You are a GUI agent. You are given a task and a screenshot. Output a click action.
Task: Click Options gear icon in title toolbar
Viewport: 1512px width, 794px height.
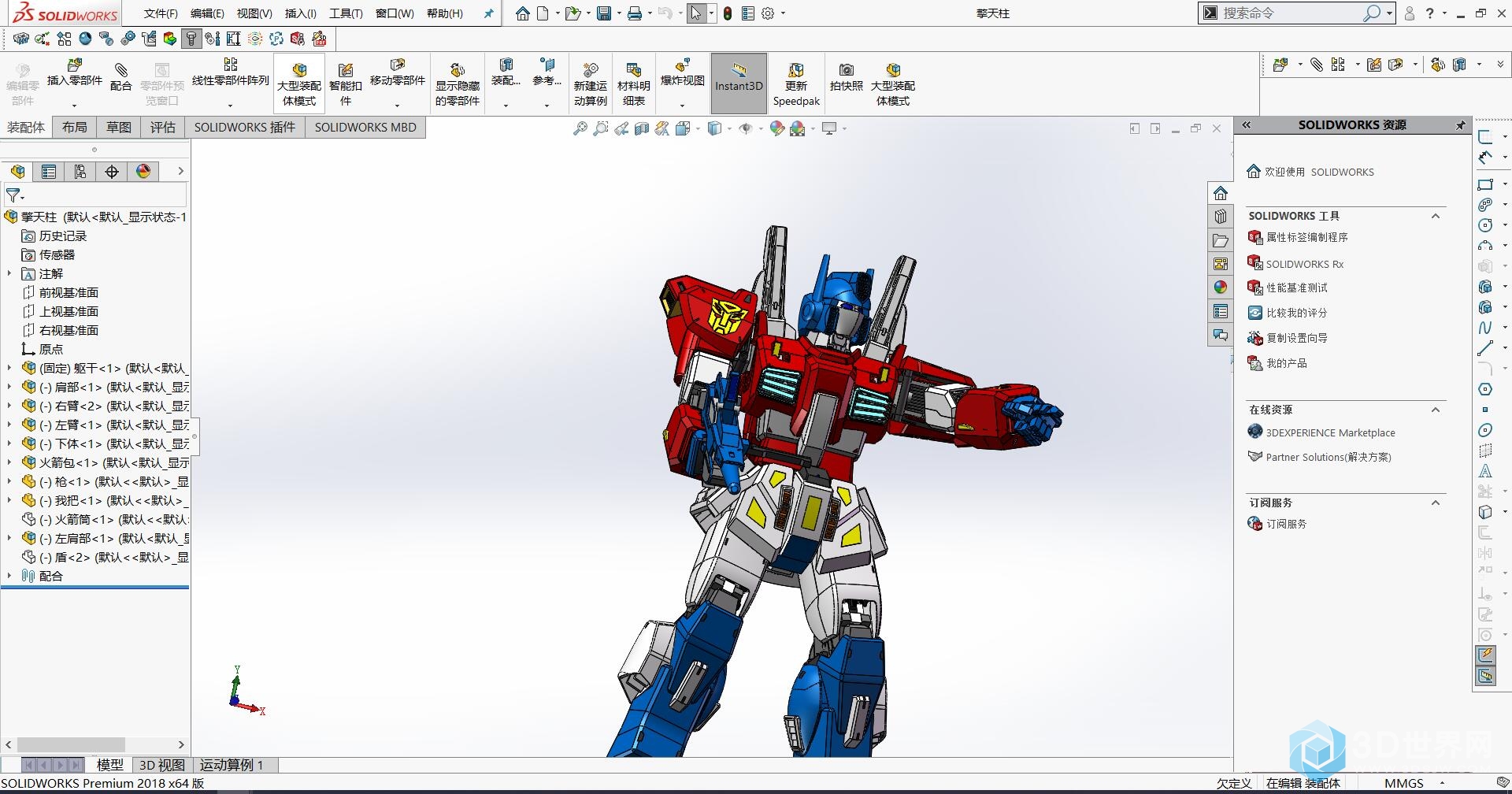(768, 13)
